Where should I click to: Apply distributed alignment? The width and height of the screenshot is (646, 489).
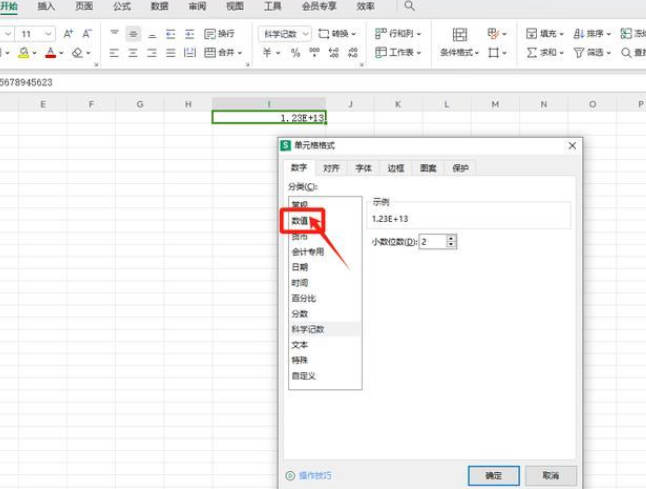190,52
